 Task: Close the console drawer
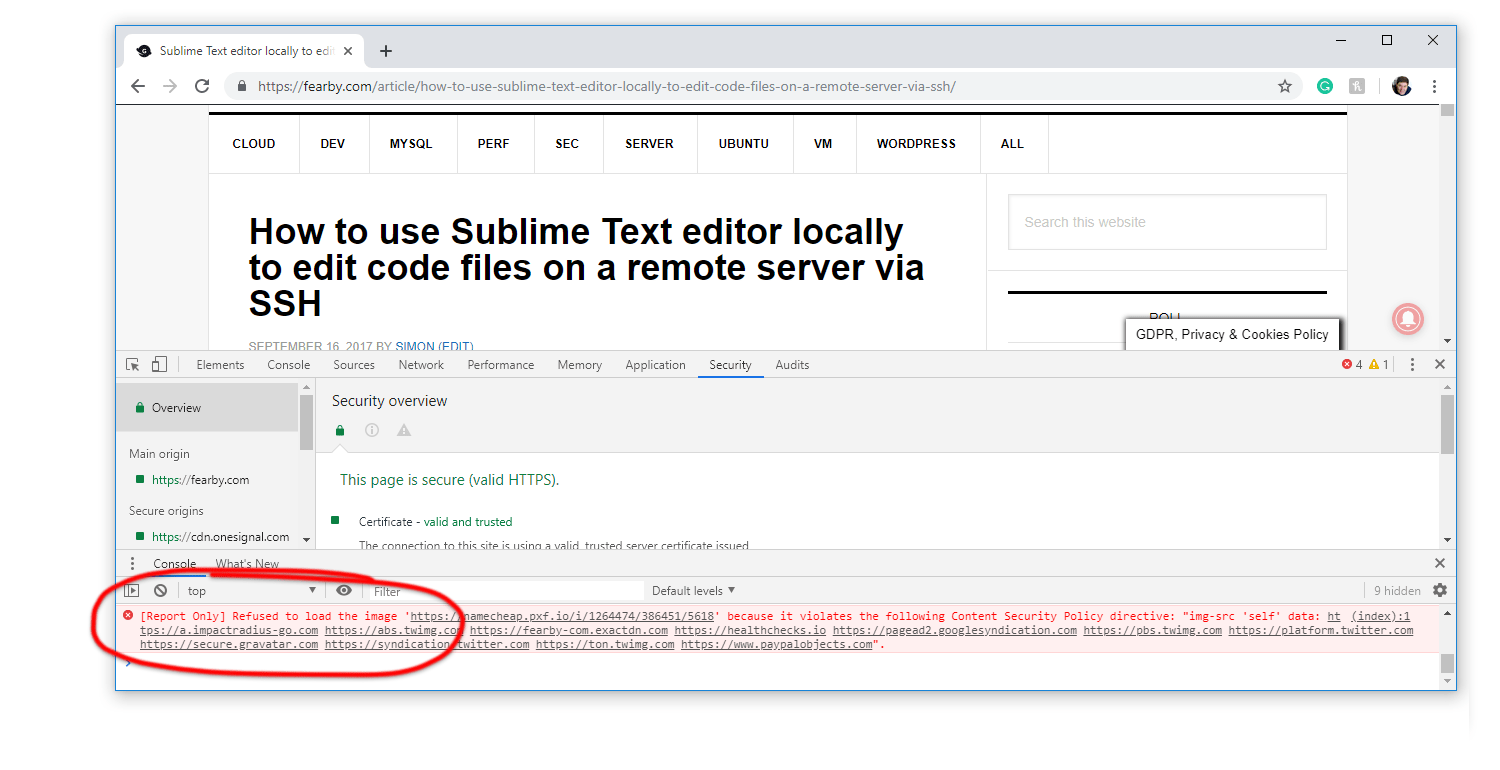point(1440,564)
